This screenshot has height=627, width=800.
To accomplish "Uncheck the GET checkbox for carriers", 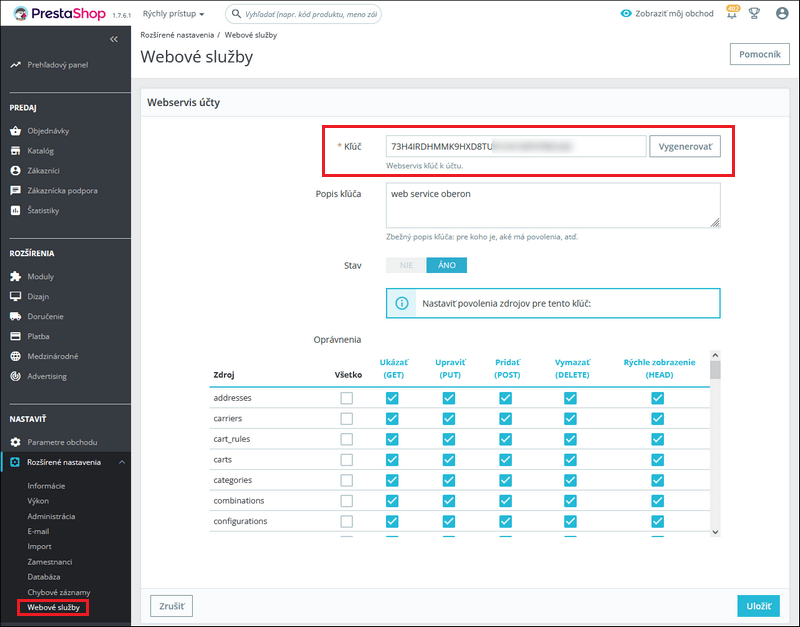I will click(391, 418).
